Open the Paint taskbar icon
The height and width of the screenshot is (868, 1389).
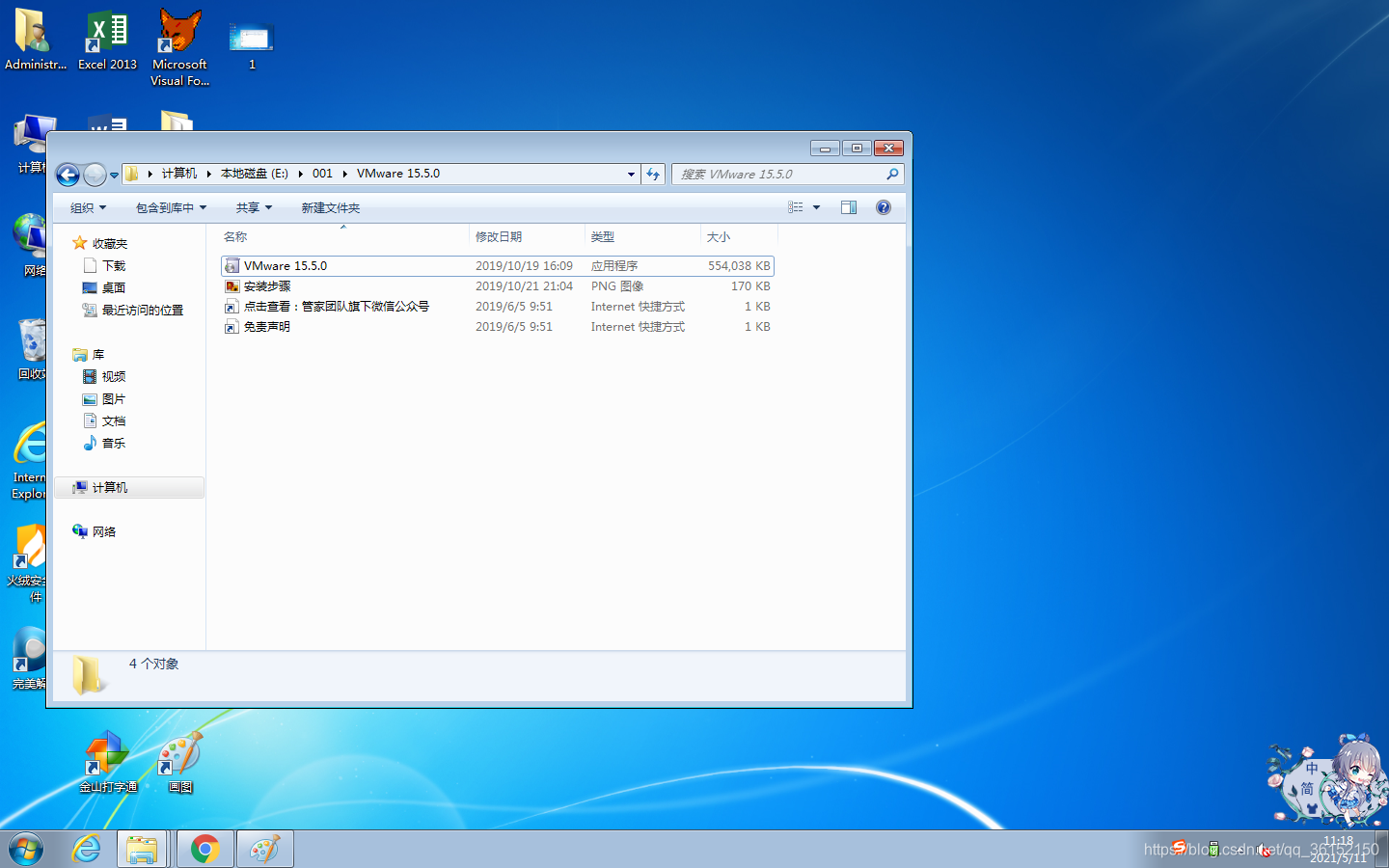tap(264, 850)
